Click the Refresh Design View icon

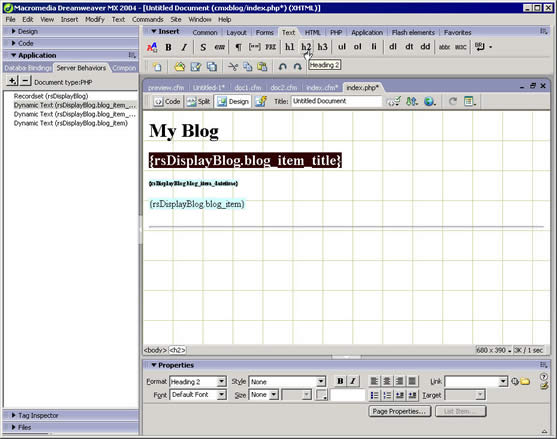tap(453, 102)
